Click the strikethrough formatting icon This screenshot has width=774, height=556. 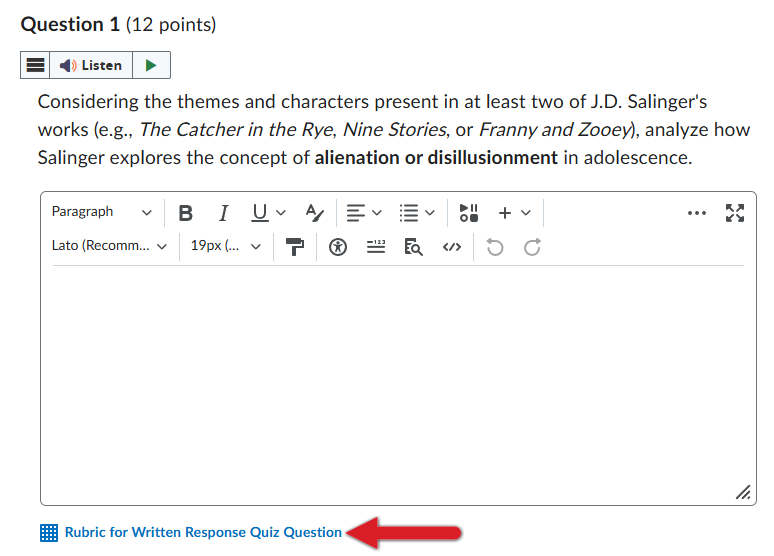tap(315, 213)
